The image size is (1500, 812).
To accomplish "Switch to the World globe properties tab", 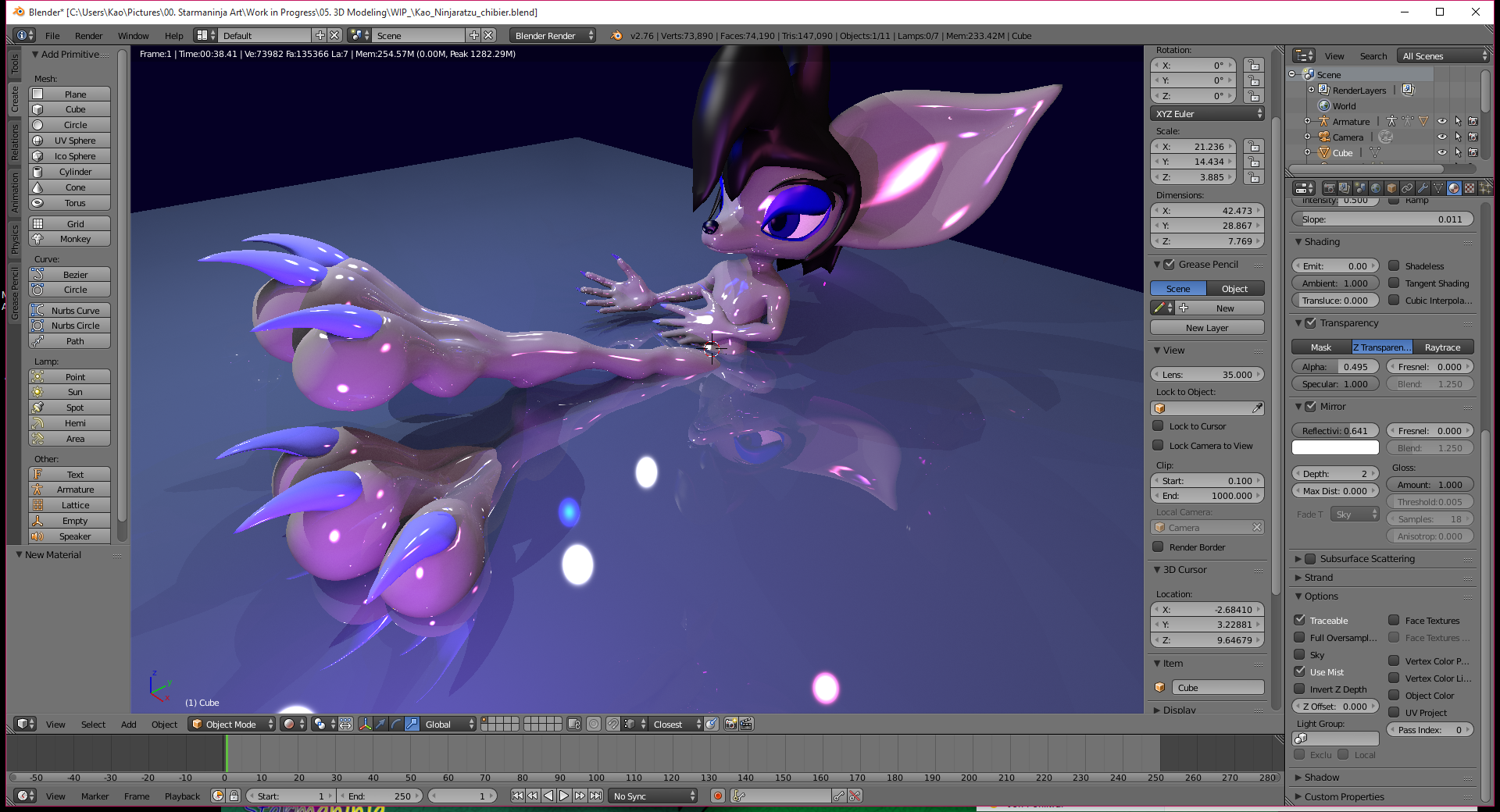I will pos(1376,188).
